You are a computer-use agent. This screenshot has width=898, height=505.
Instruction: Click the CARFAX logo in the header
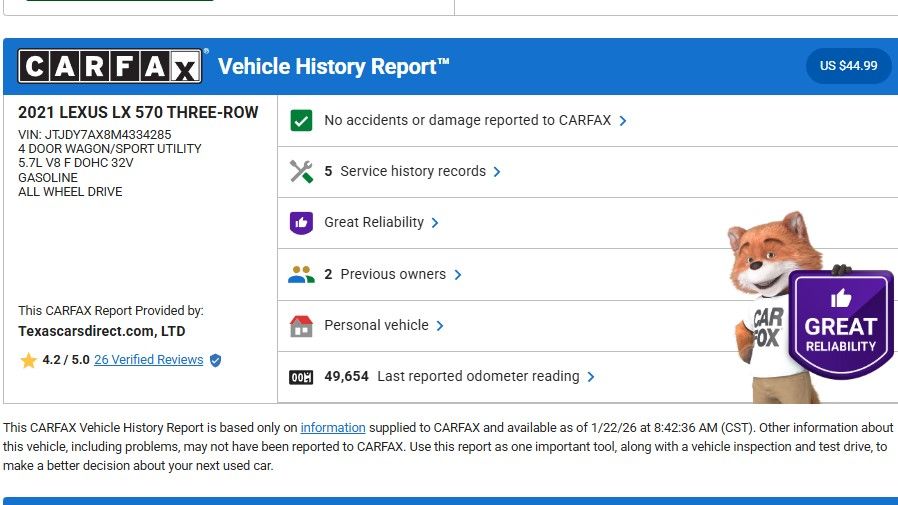click(110, 67)
